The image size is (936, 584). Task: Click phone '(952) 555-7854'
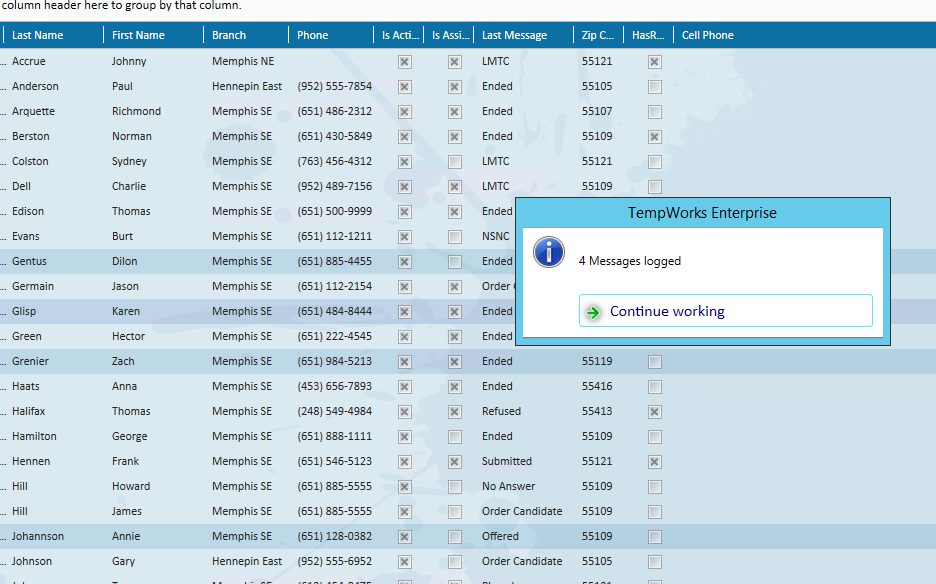334,86
